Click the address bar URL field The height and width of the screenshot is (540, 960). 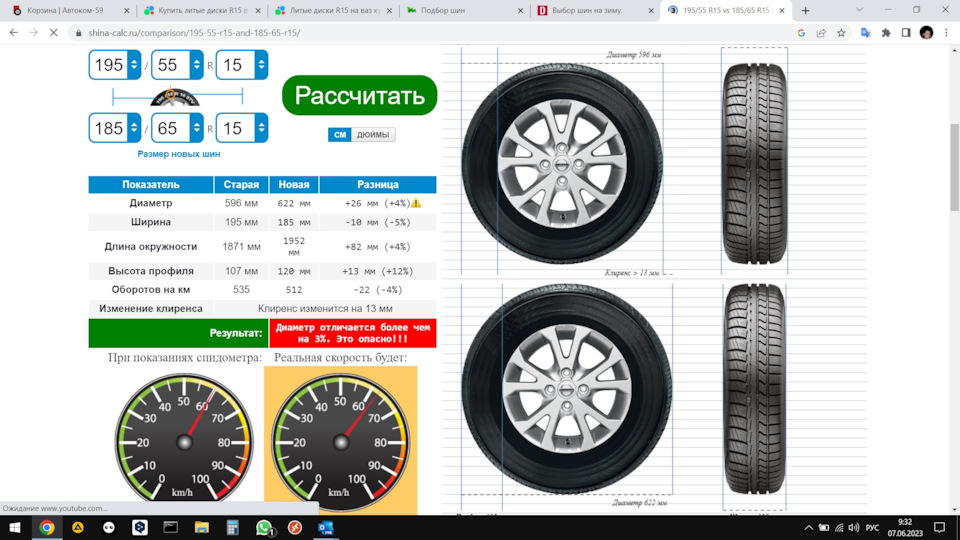click(429, 33)
